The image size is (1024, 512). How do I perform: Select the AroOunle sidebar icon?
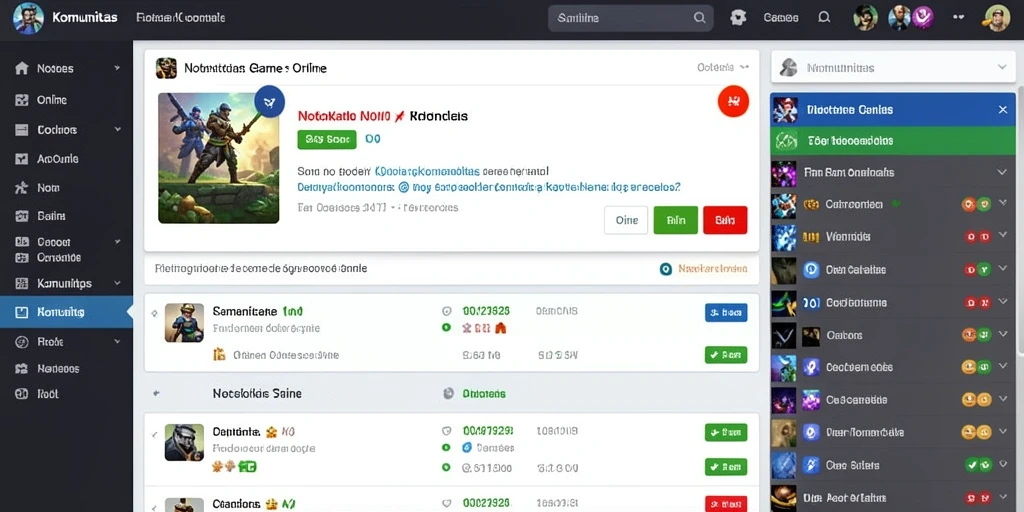[22, 159]
